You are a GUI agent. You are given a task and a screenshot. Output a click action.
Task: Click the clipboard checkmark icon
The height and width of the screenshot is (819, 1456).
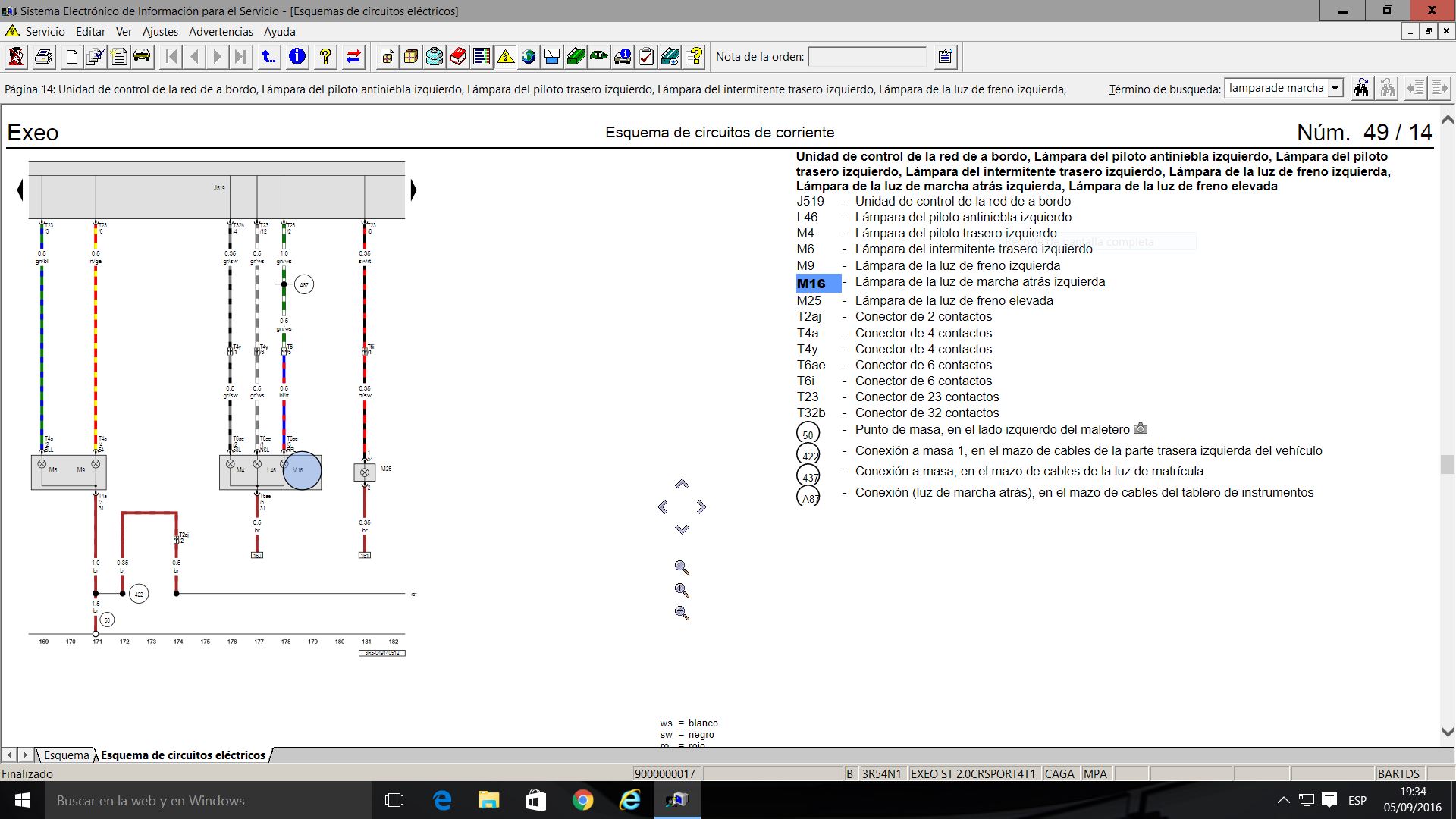[646, 56]
